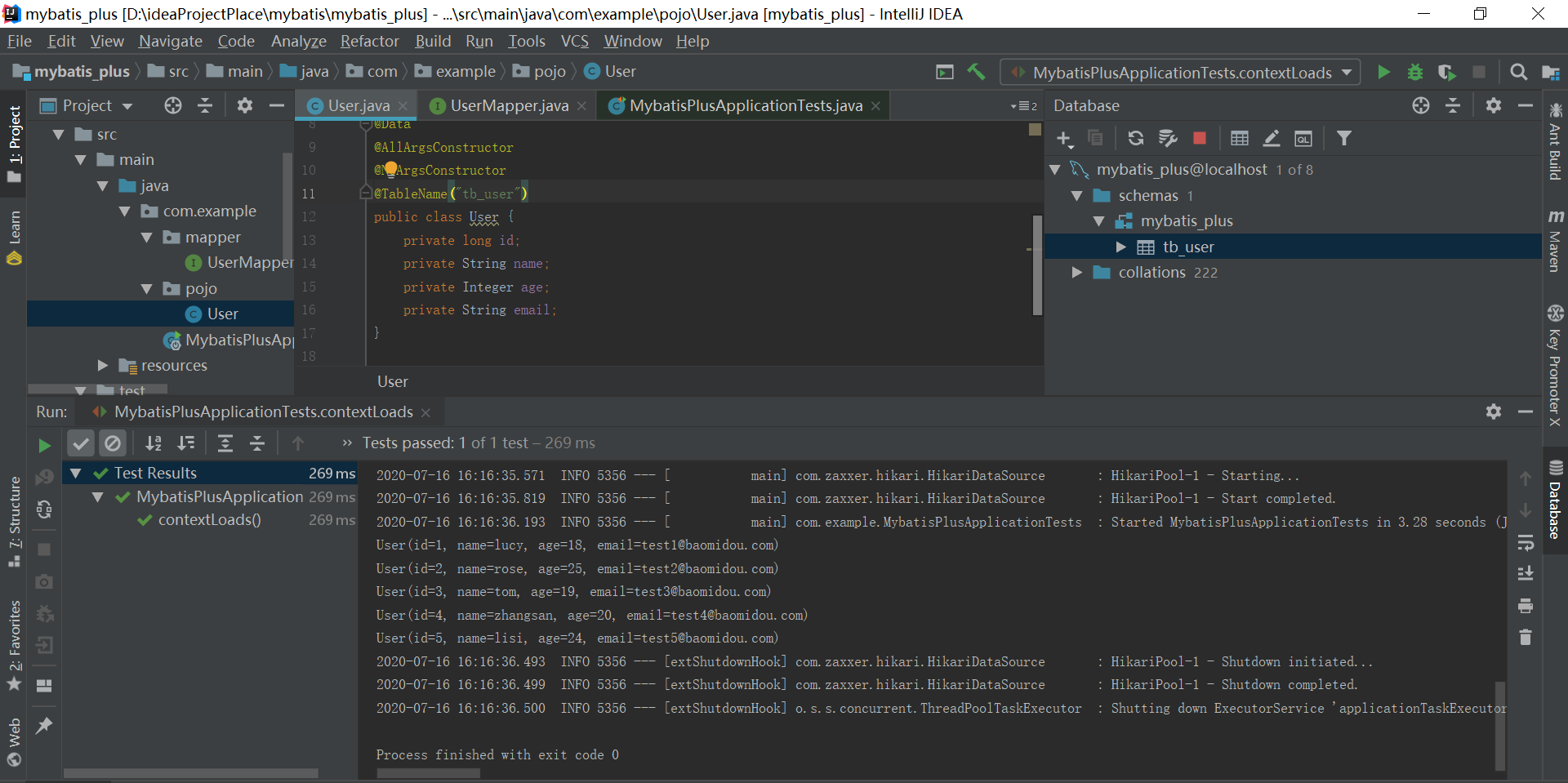Show hidden editor tabs indicator
The width and height of the screenshot is (1568, 783).
tap(1024, 106)
